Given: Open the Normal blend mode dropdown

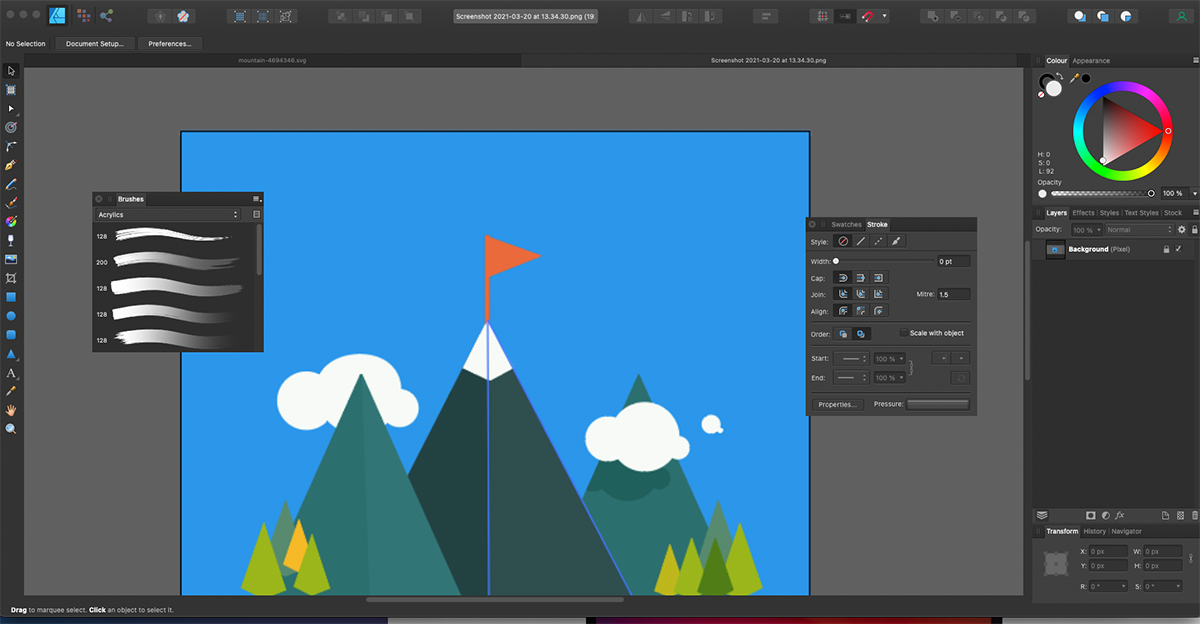Looking at the screenshot, I should [1139, 229].
